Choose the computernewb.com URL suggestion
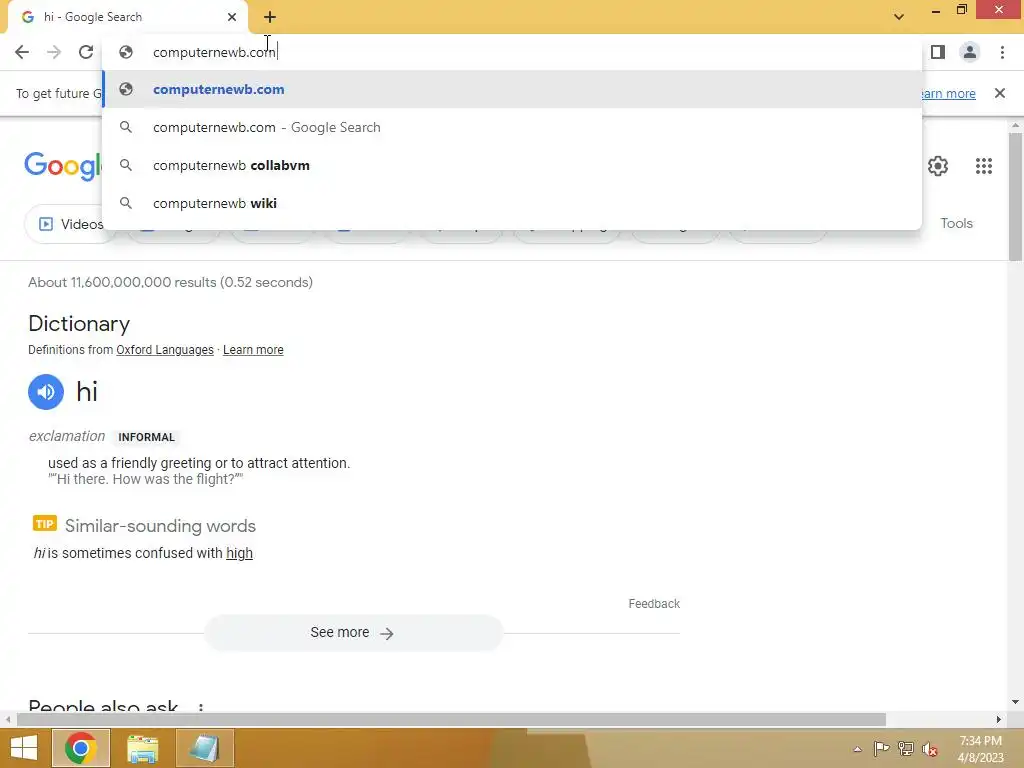 (513, 89)
